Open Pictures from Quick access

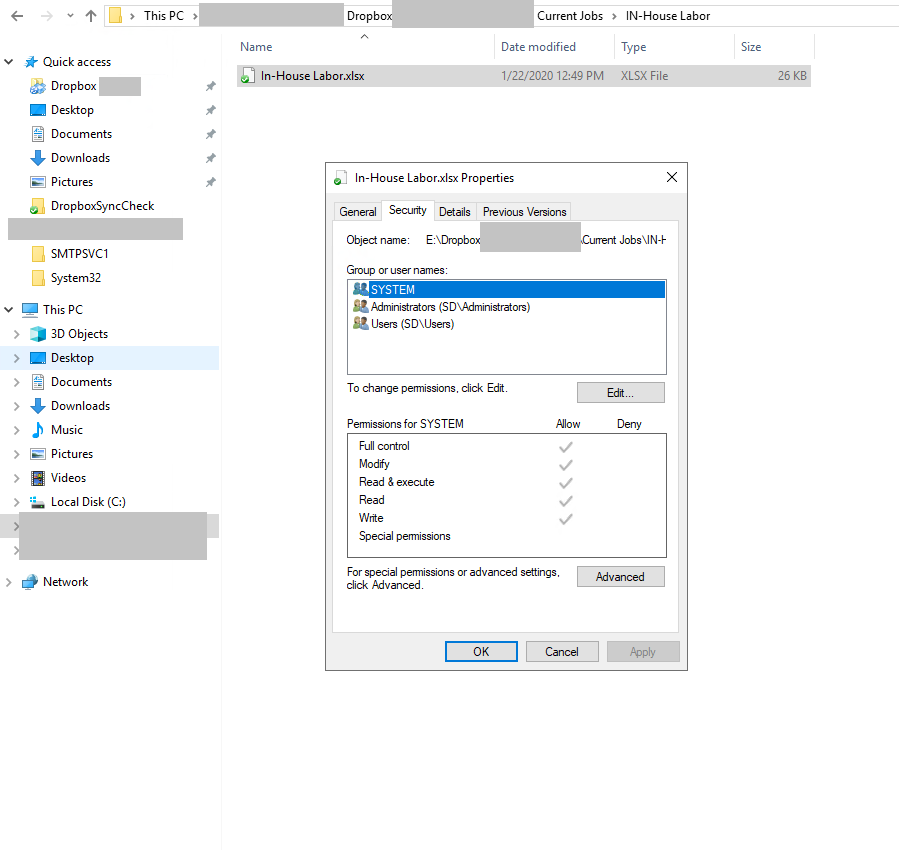(74, 181)
